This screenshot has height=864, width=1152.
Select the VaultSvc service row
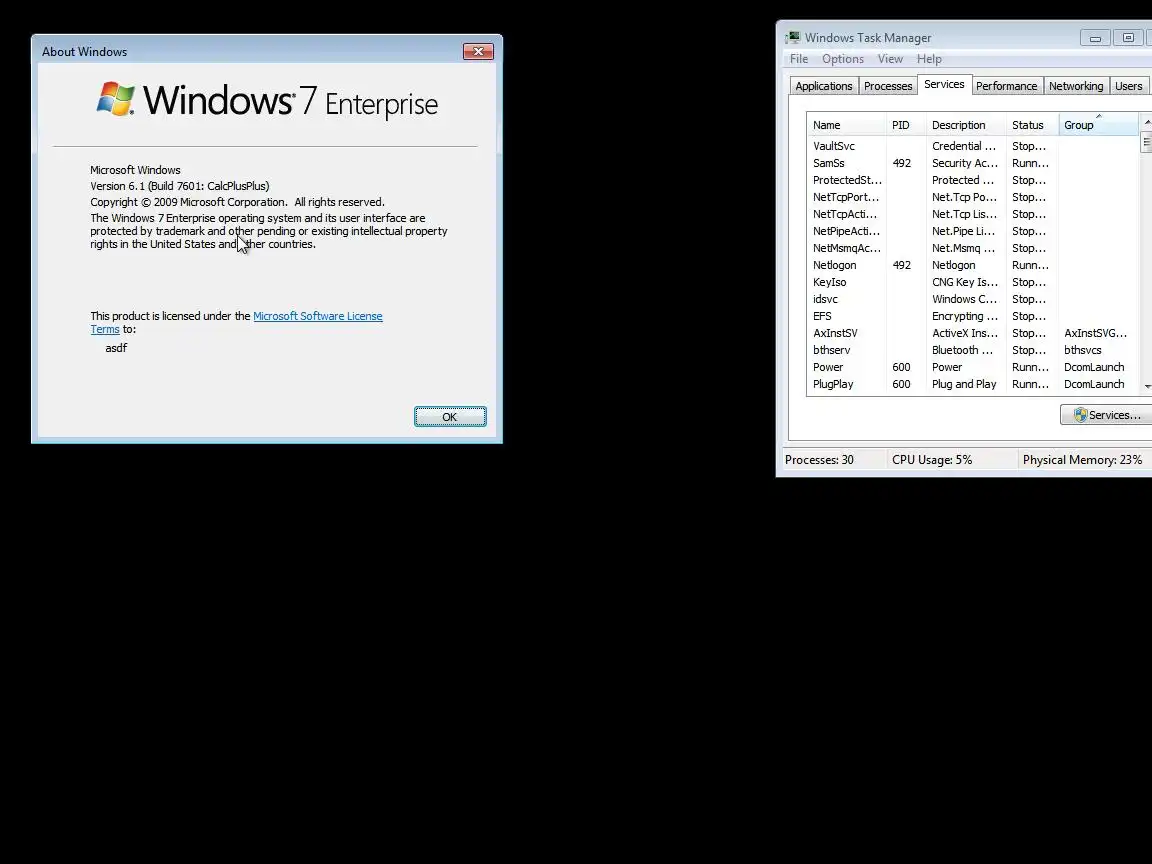(973, 146)
